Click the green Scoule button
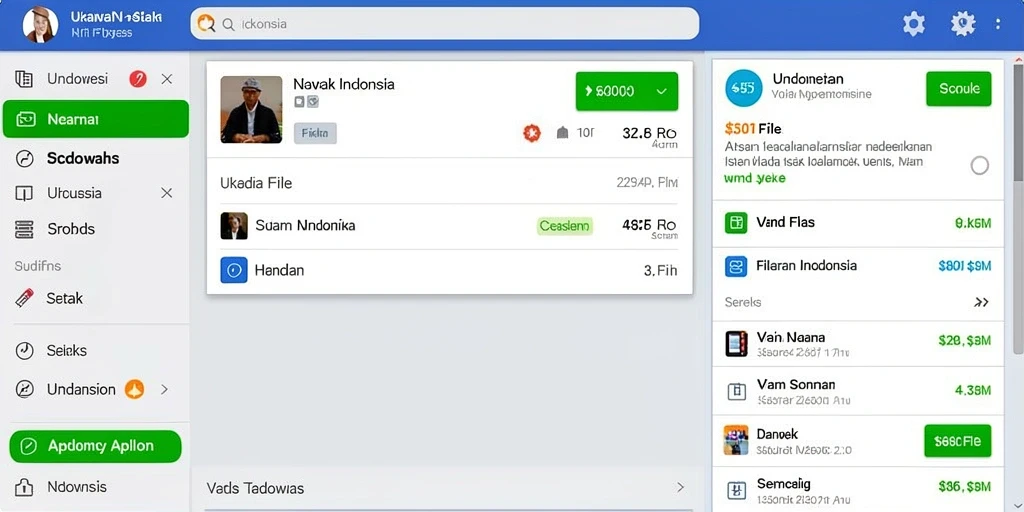 (x=959, y=89)
